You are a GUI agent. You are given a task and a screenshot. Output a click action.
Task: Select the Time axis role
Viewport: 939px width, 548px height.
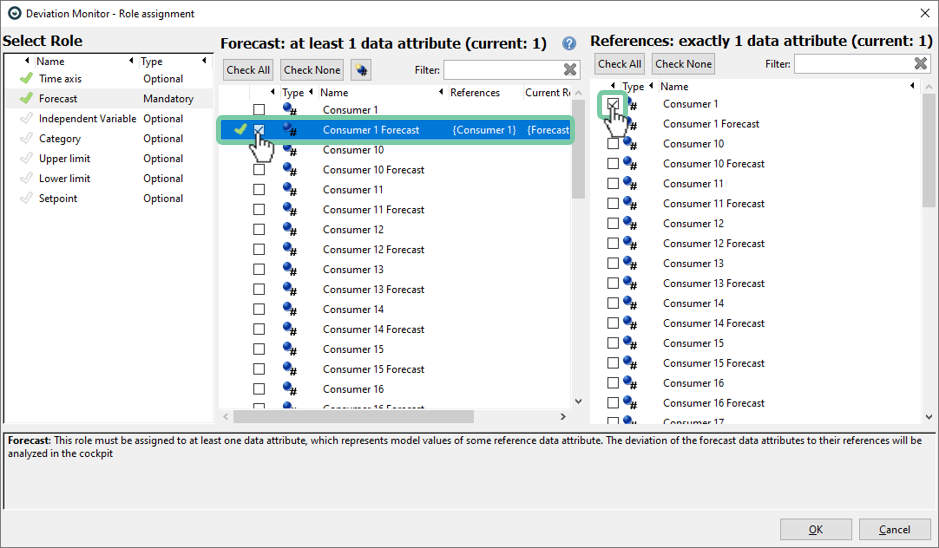(109, 78)
